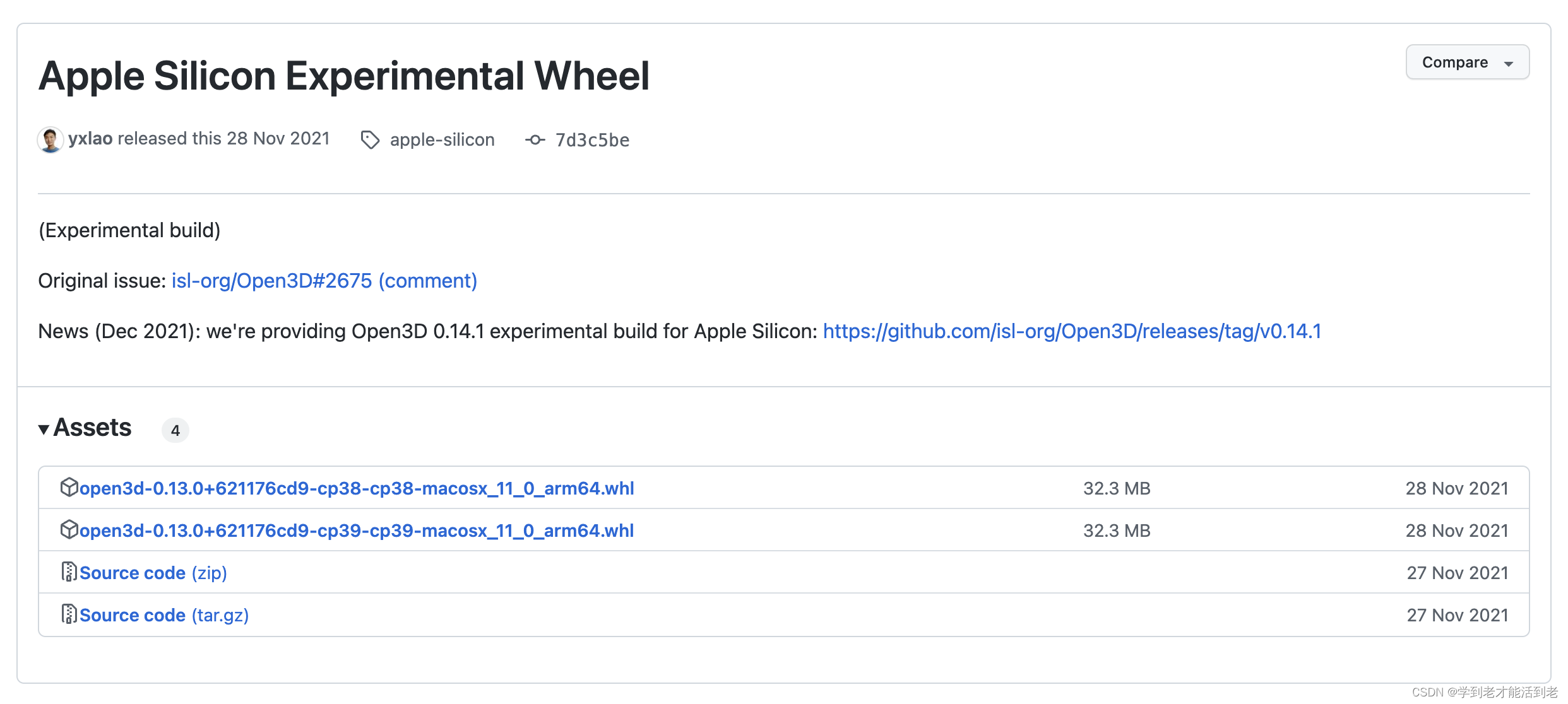Image resolution: width=1568 pixels, height=704 pixels.
Task: Download the cp38 macosx arm64 wheel
Action: point(357,488)
